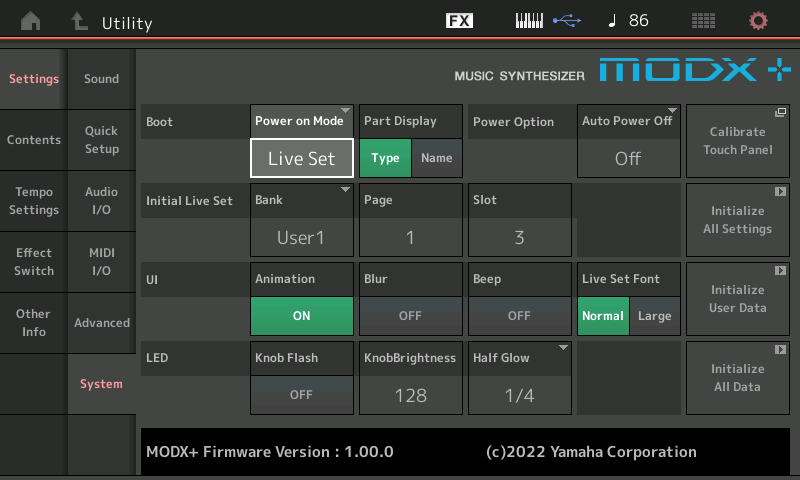Open tempo settings via note icon
This screenshot has height=480, width=800.
627,21
